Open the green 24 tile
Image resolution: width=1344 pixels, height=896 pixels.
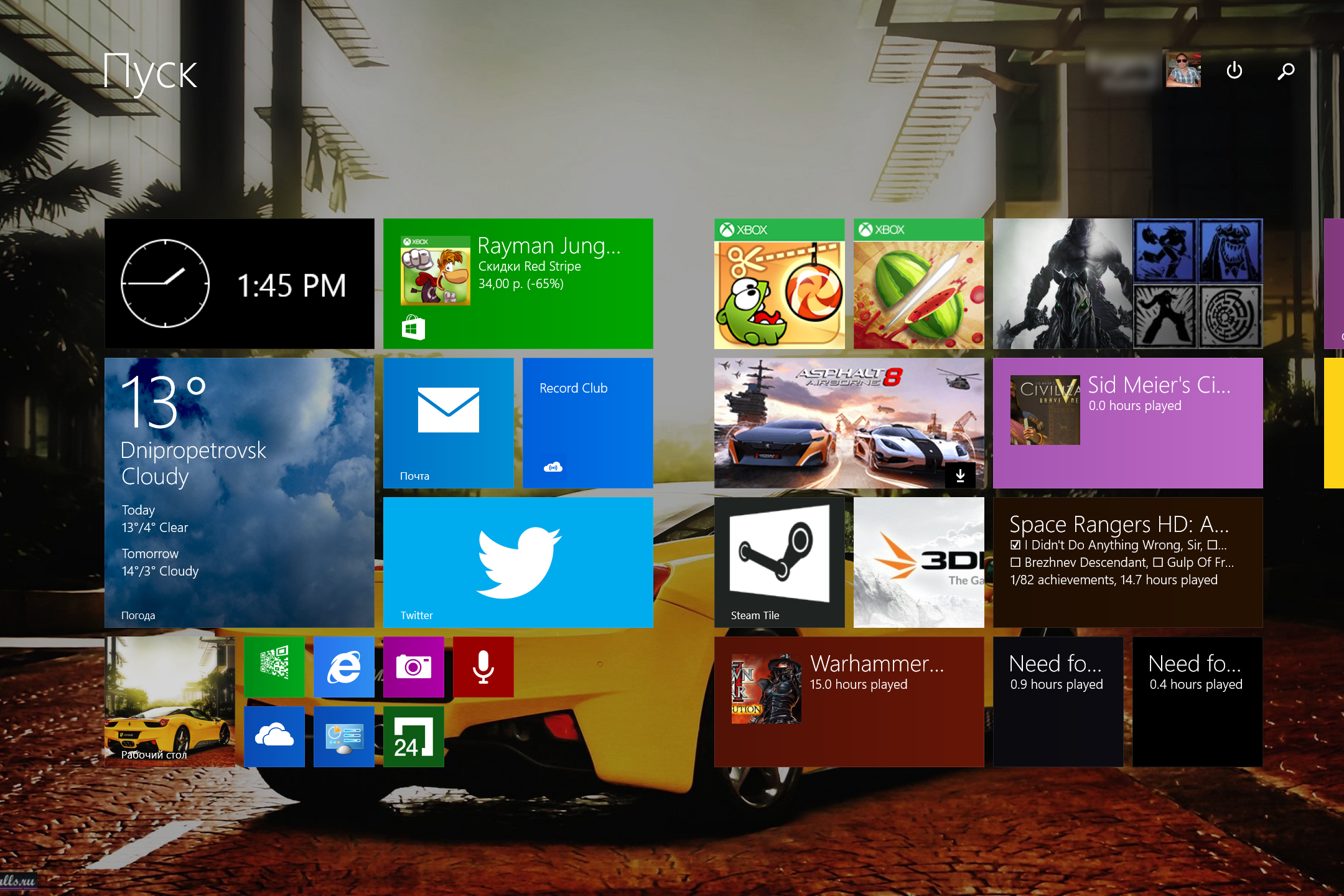coord(414,737)
